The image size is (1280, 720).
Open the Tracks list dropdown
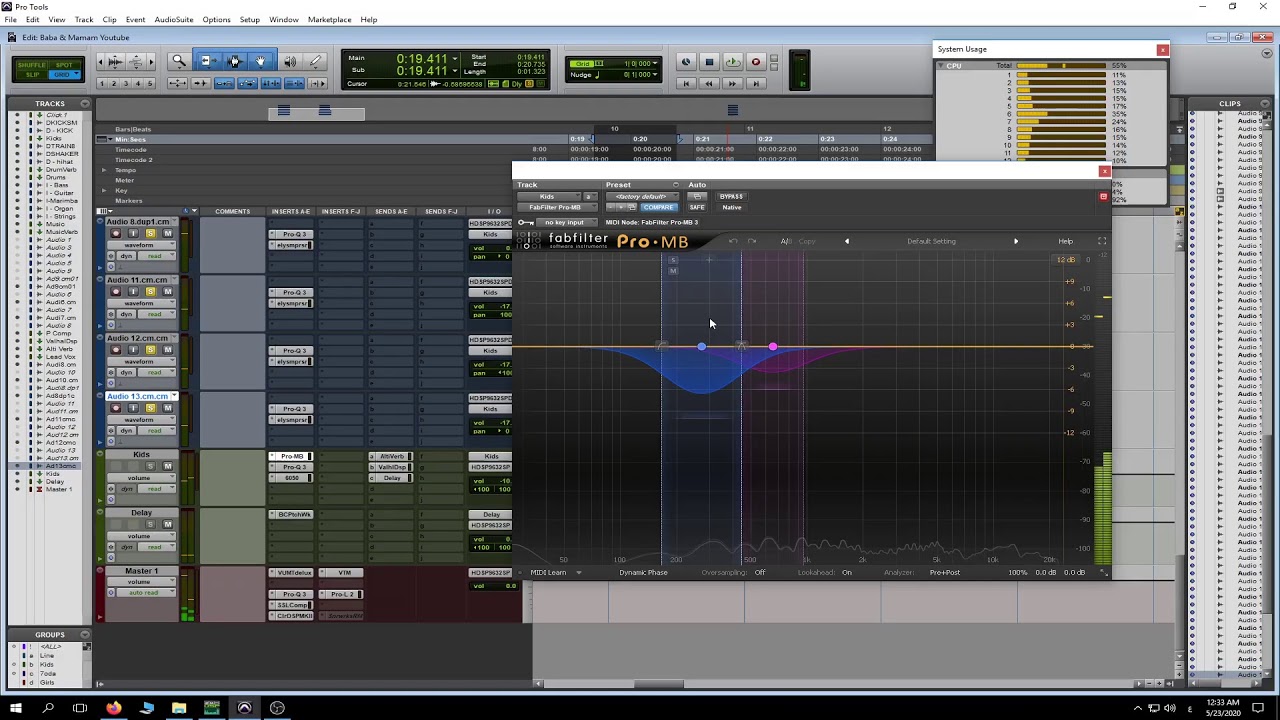(x=84, y=104)
